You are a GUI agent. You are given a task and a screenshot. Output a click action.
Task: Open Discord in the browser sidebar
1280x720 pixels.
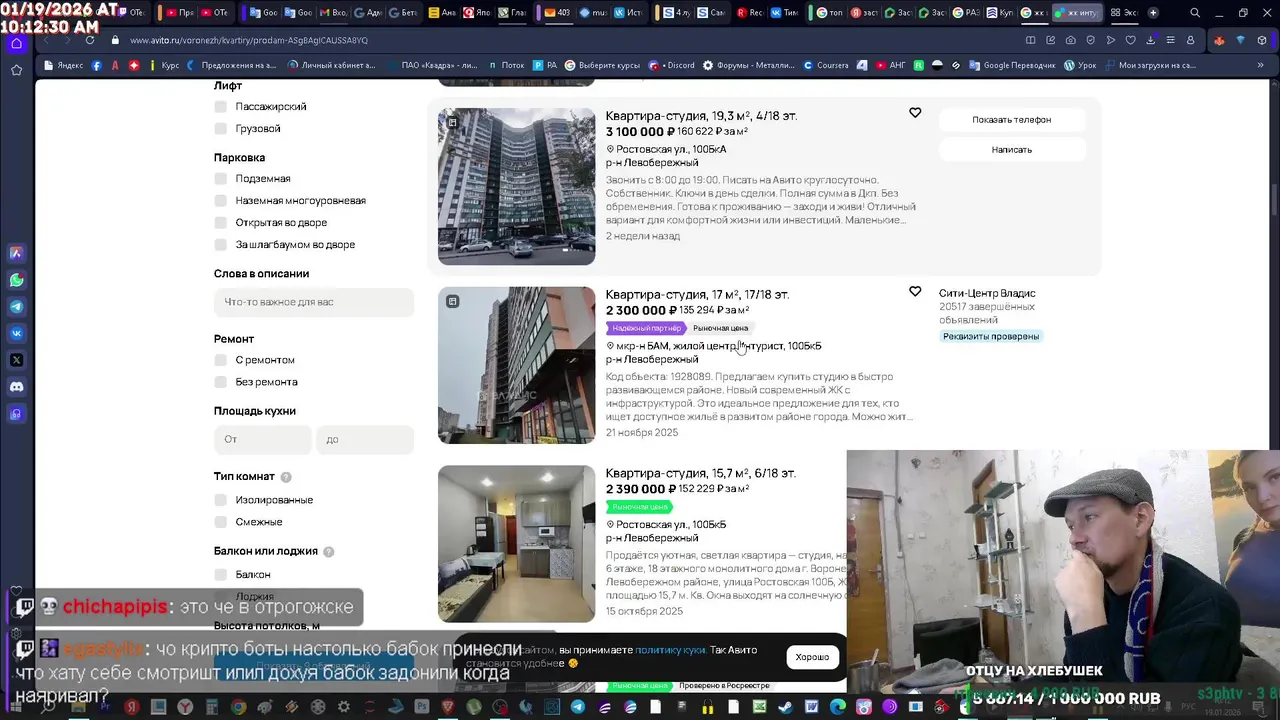click(x=16, y=387)
